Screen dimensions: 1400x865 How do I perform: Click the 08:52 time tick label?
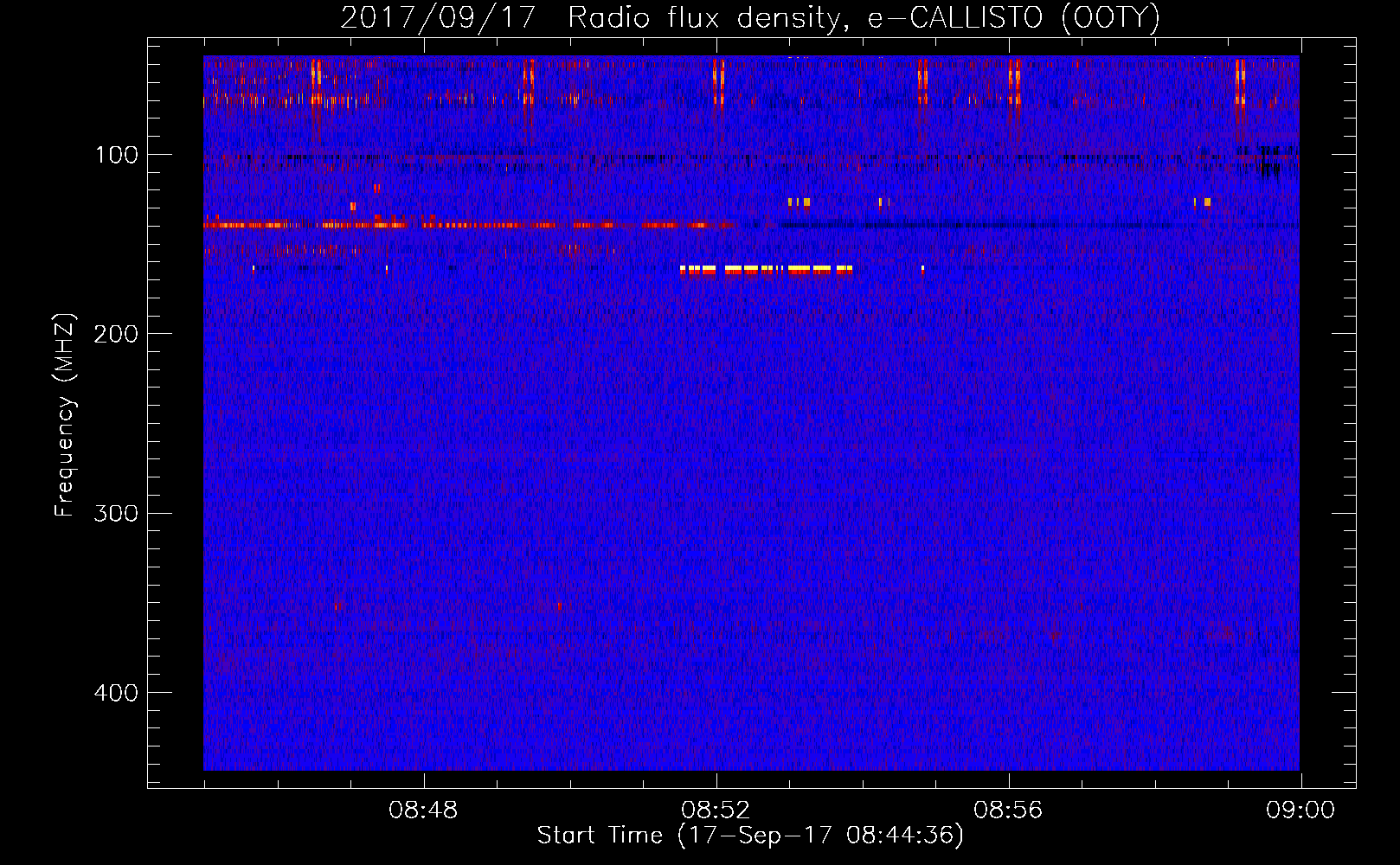(716, 811)
